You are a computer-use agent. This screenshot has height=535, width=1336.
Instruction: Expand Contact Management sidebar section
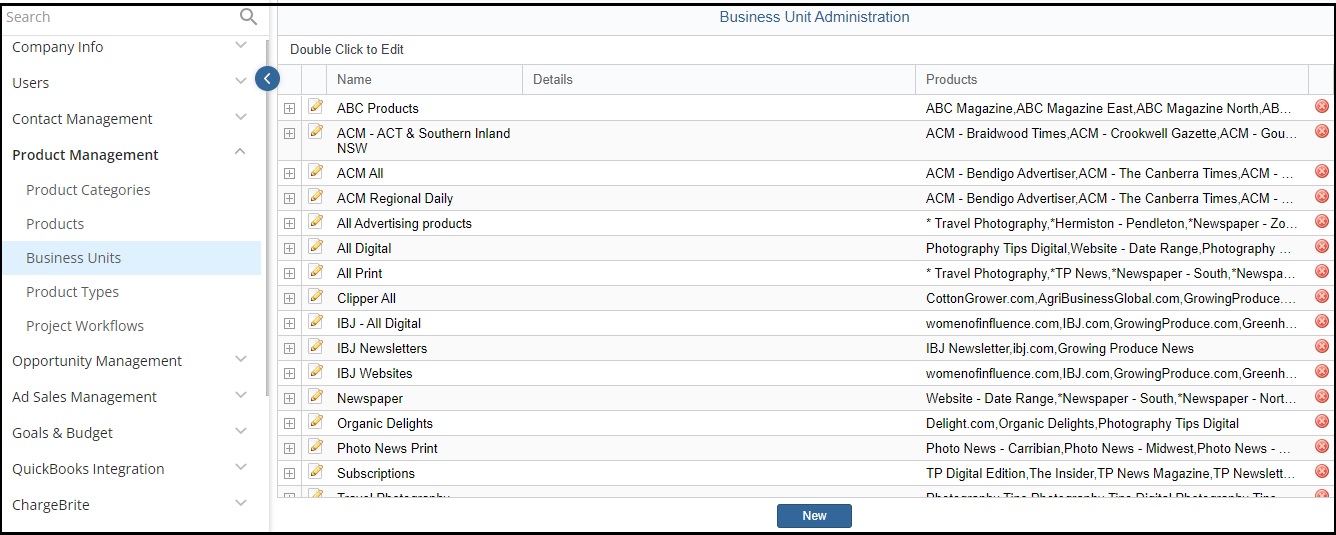(x=240, y=117)
